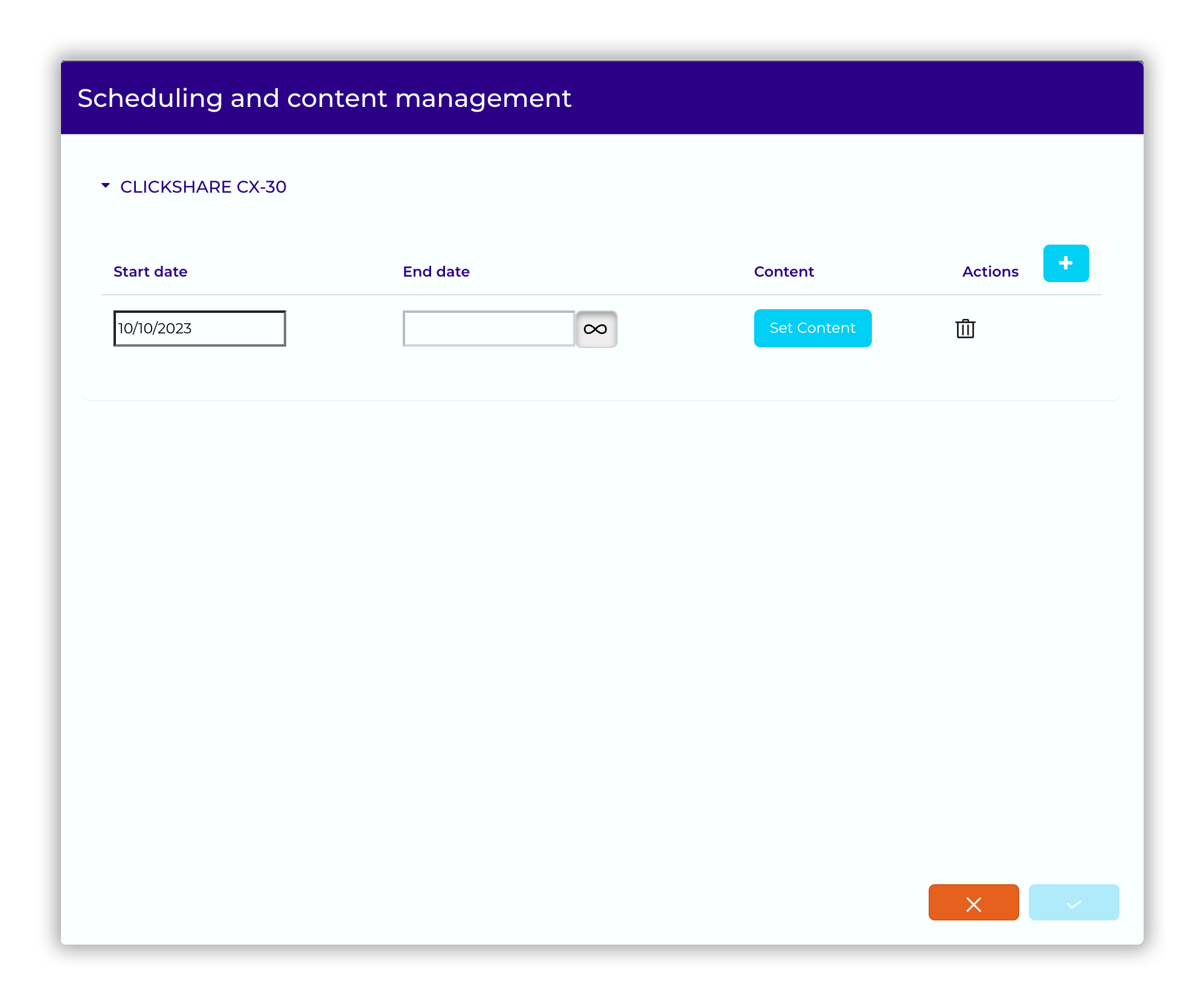Screen dimensions: 1204x1005
Task: Click the empty End date field
Action: pyautogui.click(x=488, y=329)
